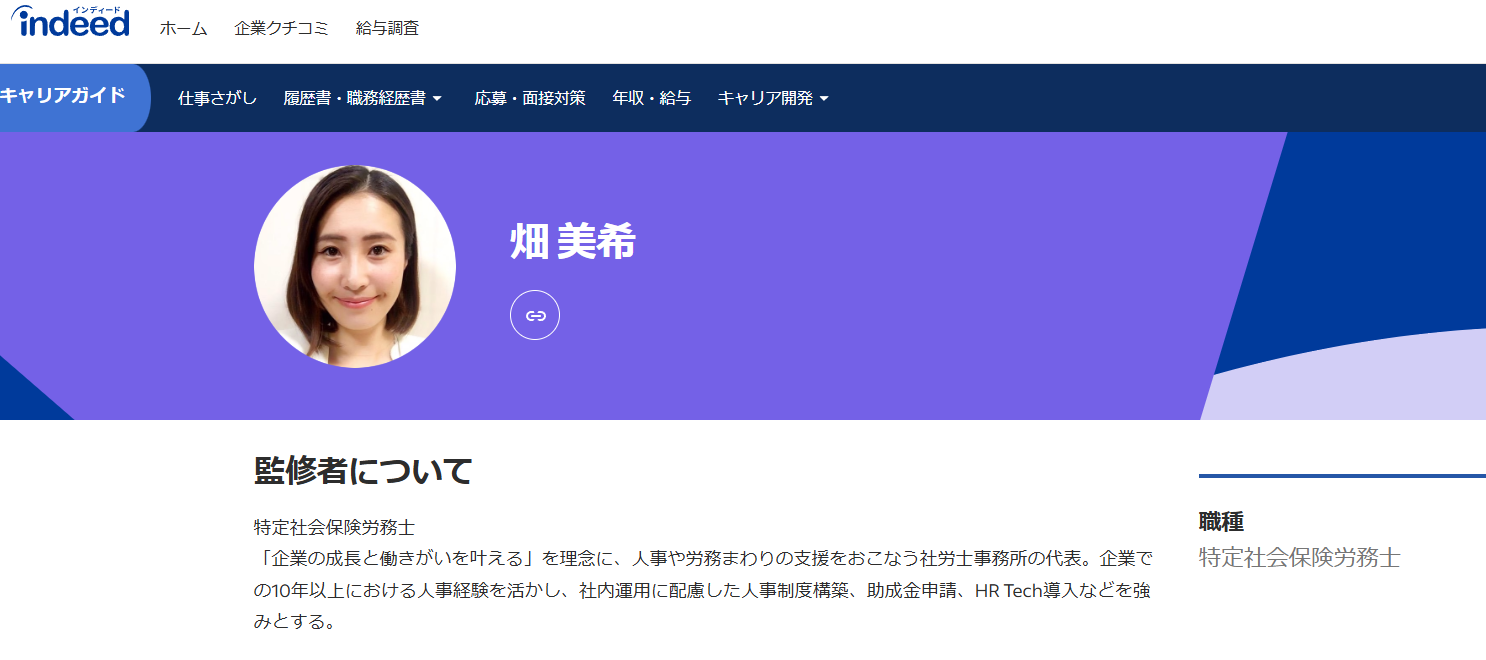Click the 監修者について heading
This screenshot has height=660, width=1486.
(363, 470)
